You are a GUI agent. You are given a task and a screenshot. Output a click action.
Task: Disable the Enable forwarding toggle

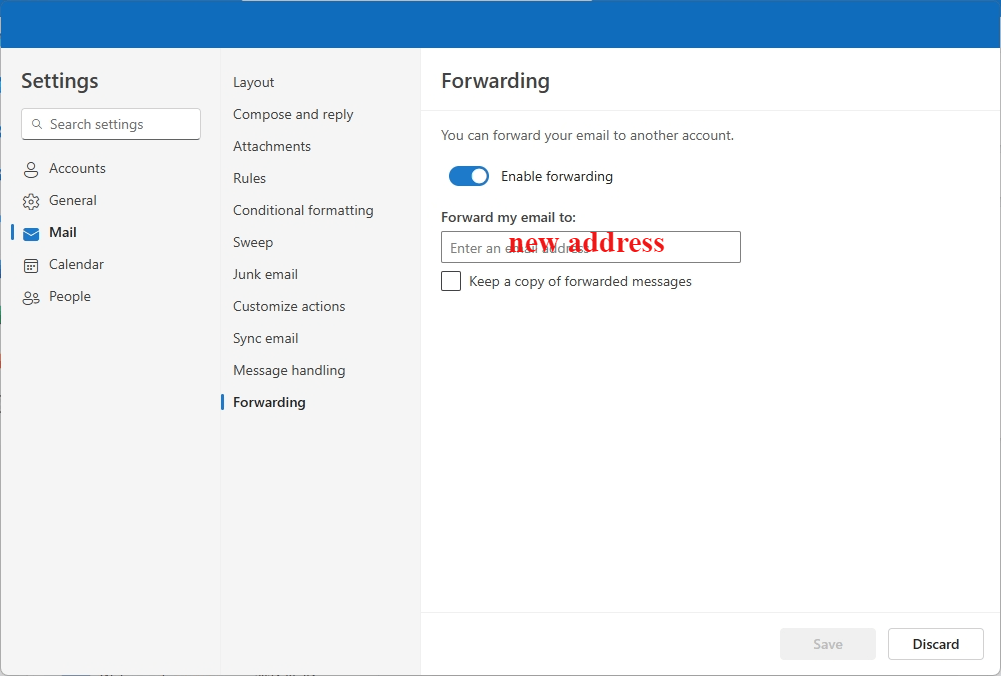[x=468, y=176]
